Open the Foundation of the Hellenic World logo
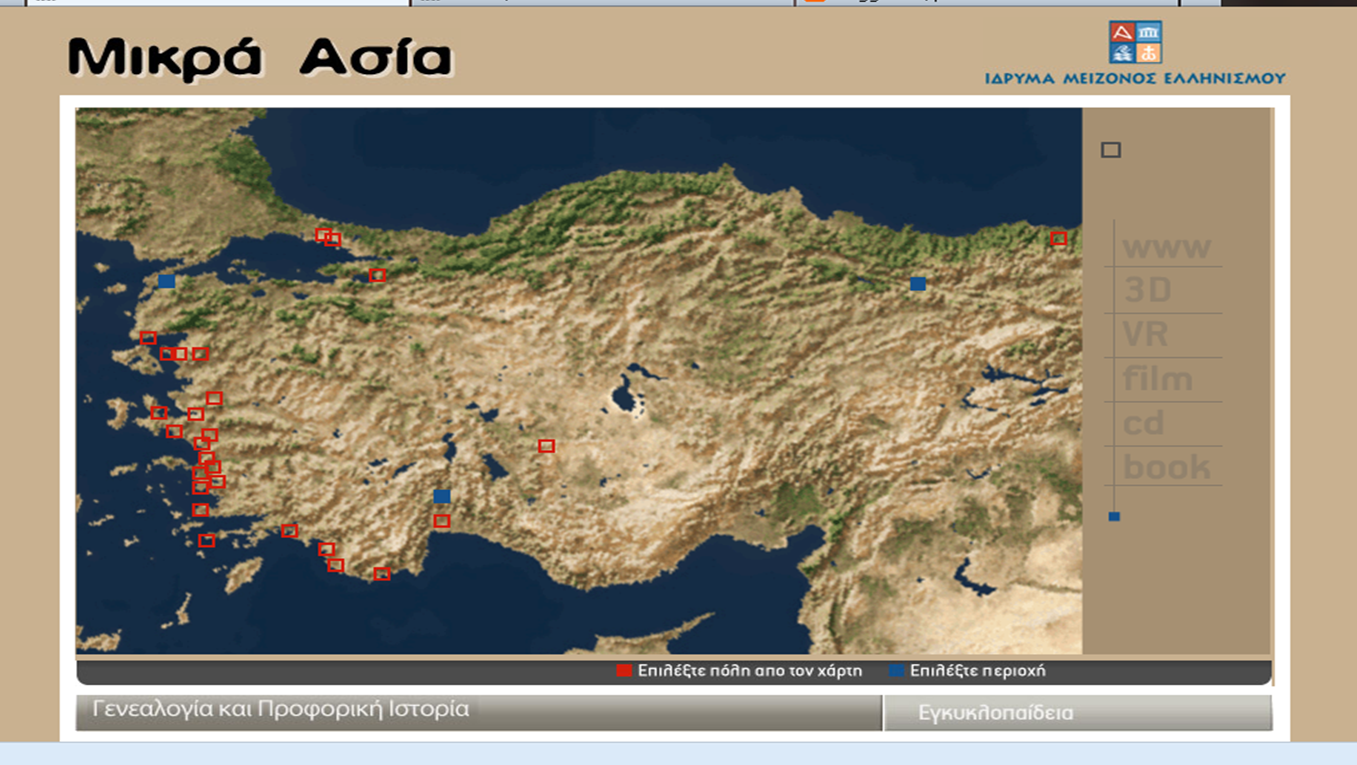Image resolution: width=1357 pixels, height=765 pixels. pyautogui.click(x=1135, y=53)
